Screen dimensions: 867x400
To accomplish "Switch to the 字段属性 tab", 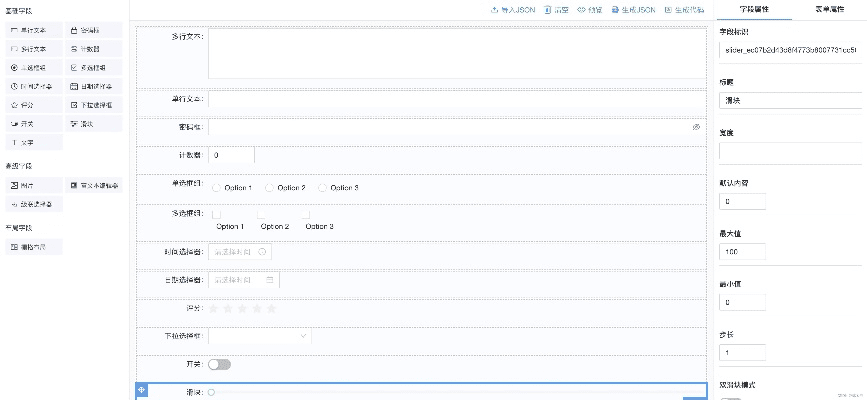I will coord(754,9).
